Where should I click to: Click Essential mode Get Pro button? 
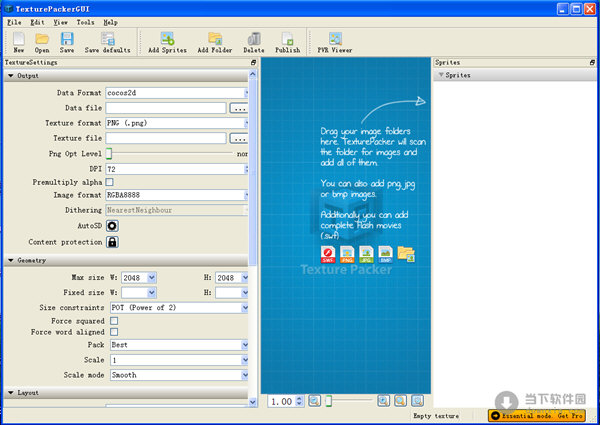[536, 415]
